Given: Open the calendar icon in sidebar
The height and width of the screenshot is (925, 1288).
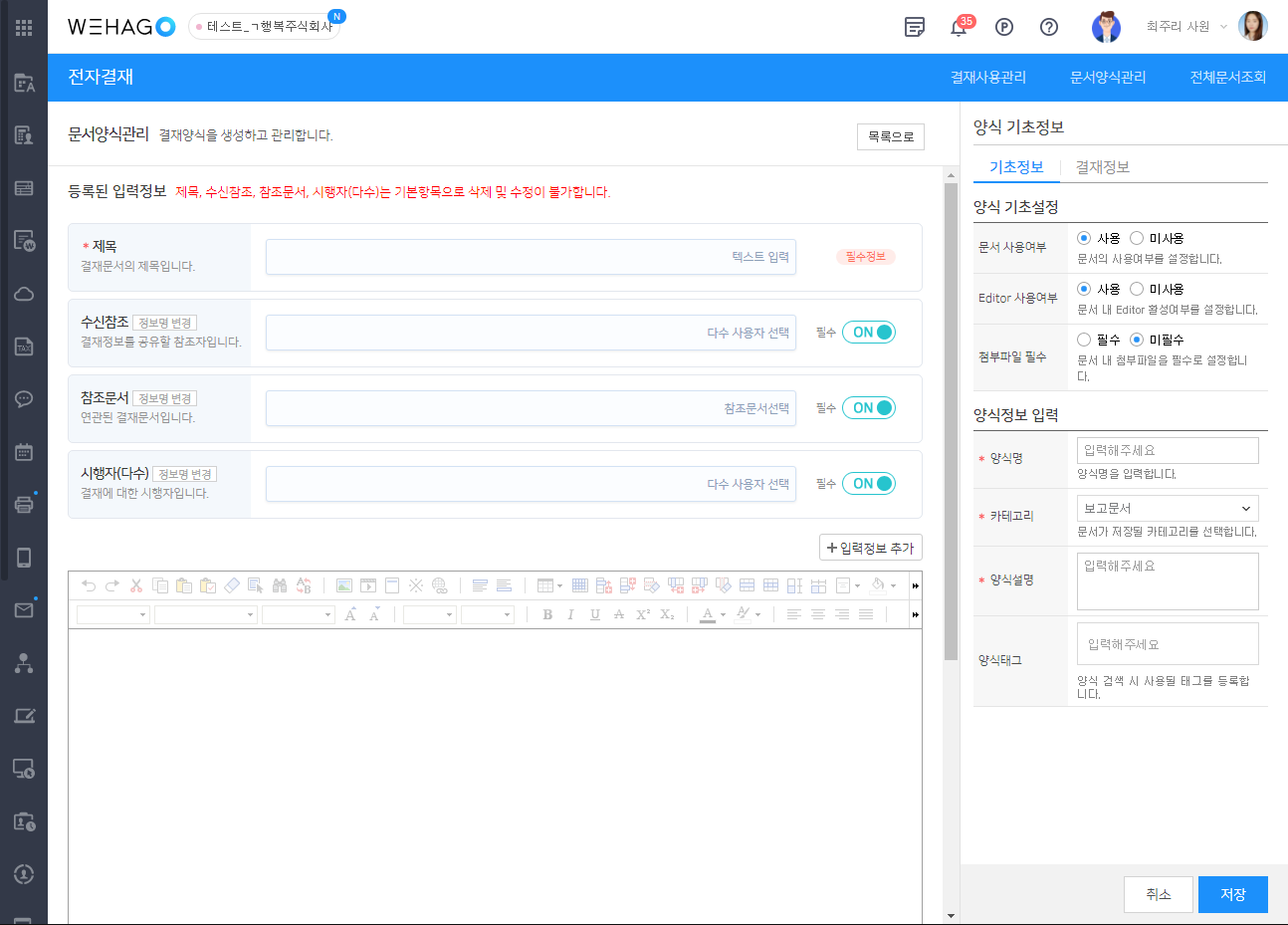Looking at the screenshot, I should tap(24, 452).
